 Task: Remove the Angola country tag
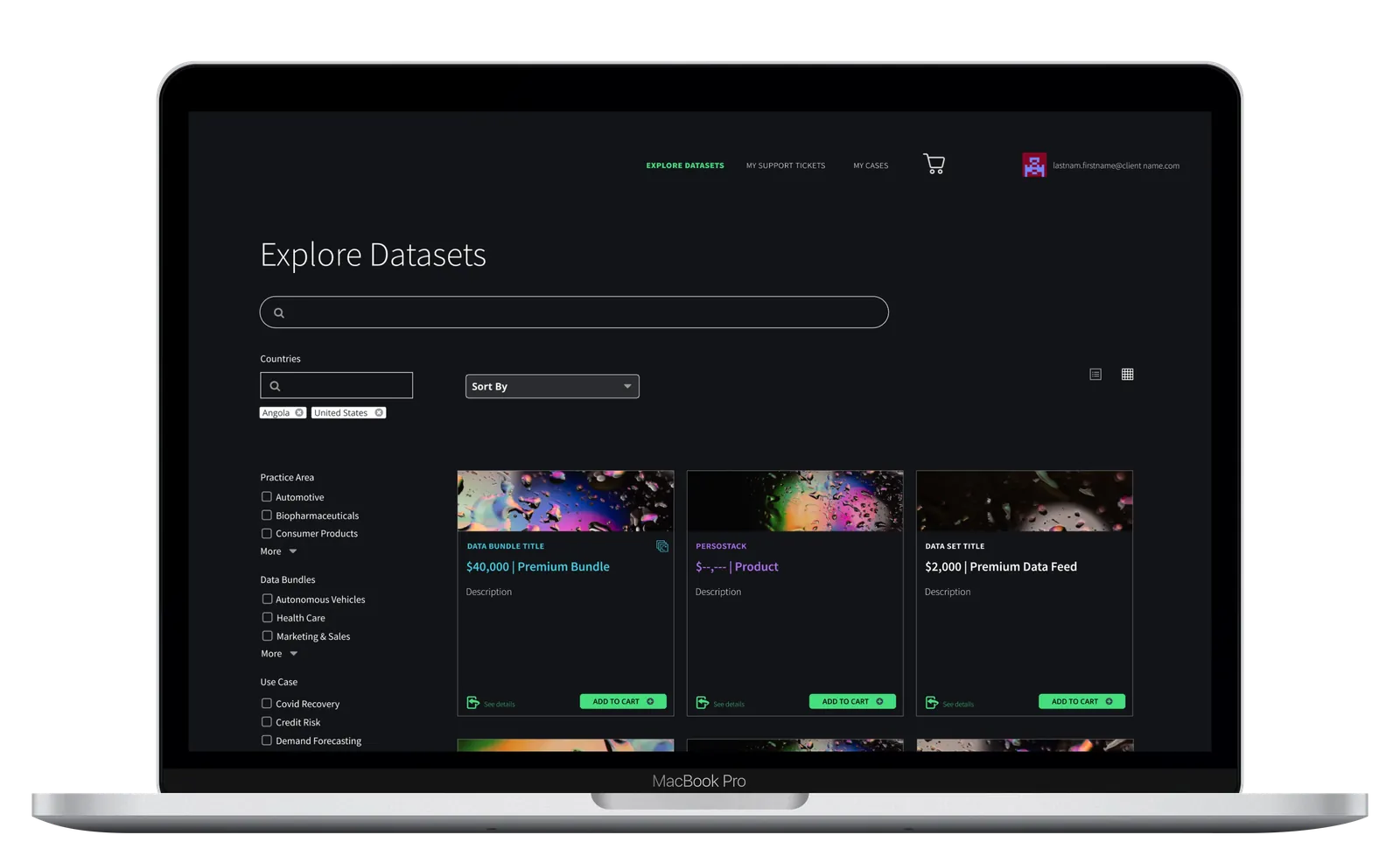[299, 413]
